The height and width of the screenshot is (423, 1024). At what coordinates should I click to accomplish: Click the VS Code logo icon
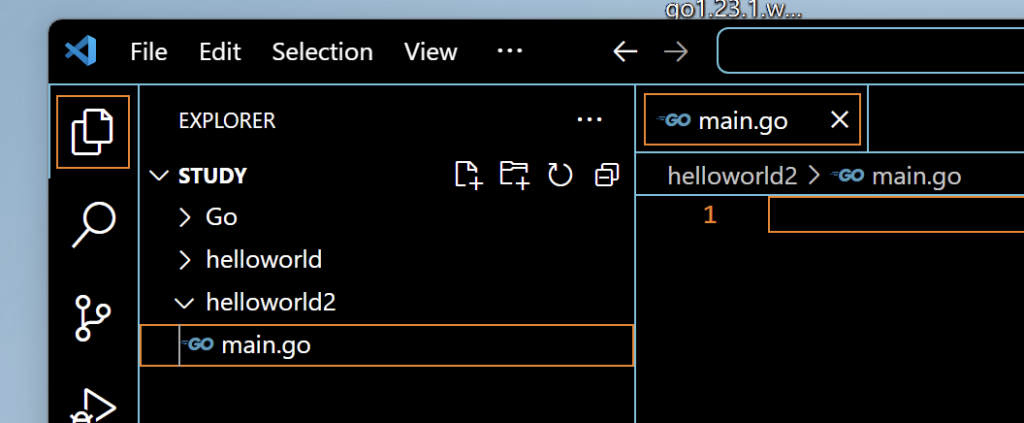(x=81, y=51)
